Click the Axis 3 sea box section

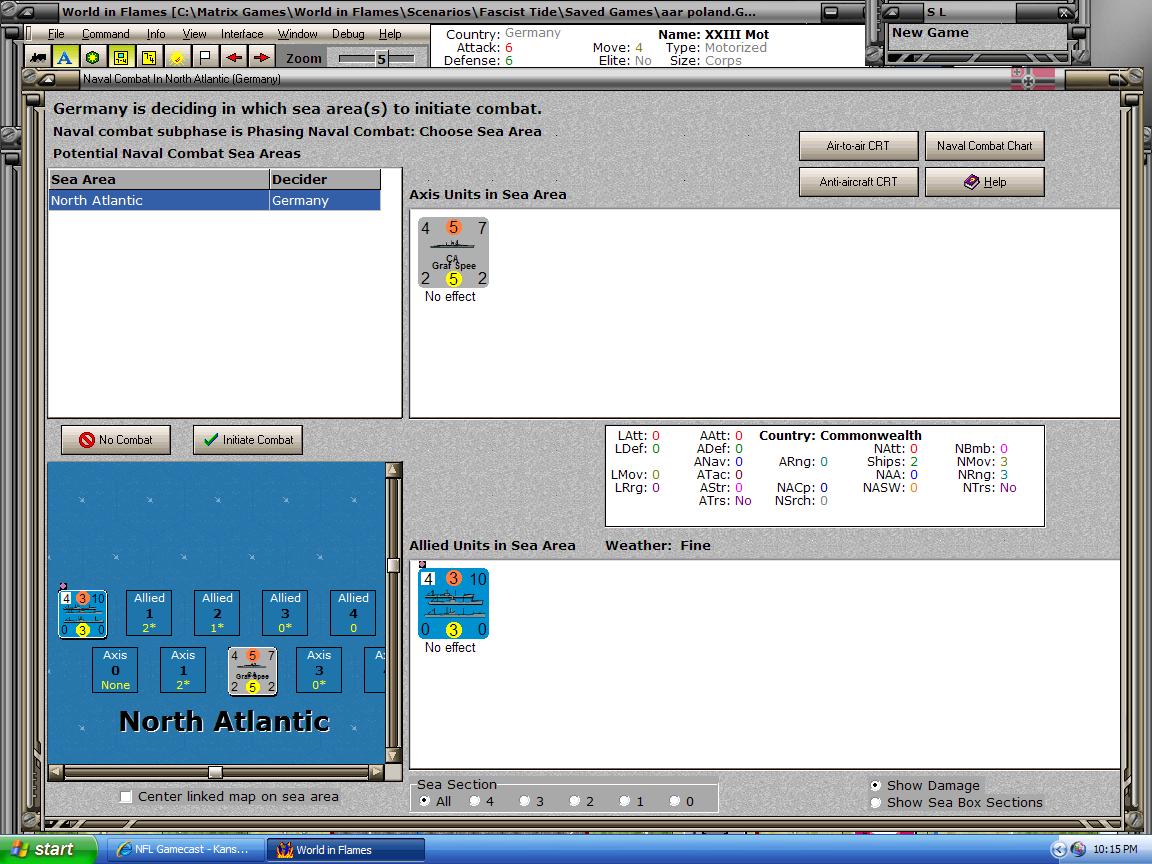click(x=319, y=670)
